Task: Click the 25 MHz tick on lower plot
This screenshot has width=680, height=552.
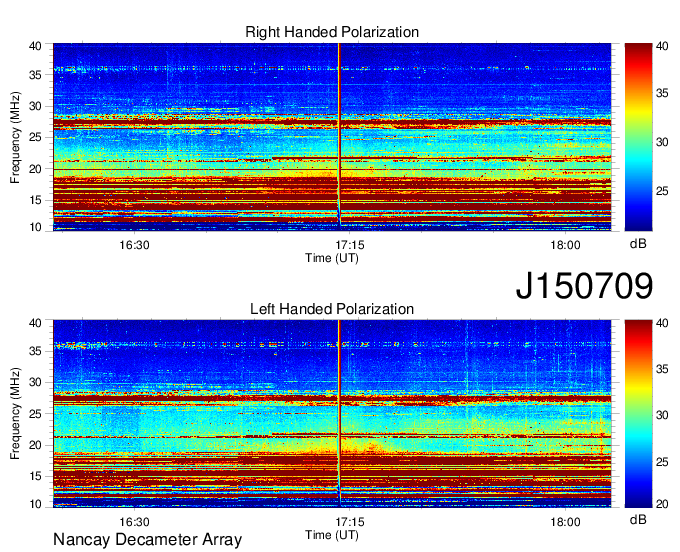Action: point(35,414)
